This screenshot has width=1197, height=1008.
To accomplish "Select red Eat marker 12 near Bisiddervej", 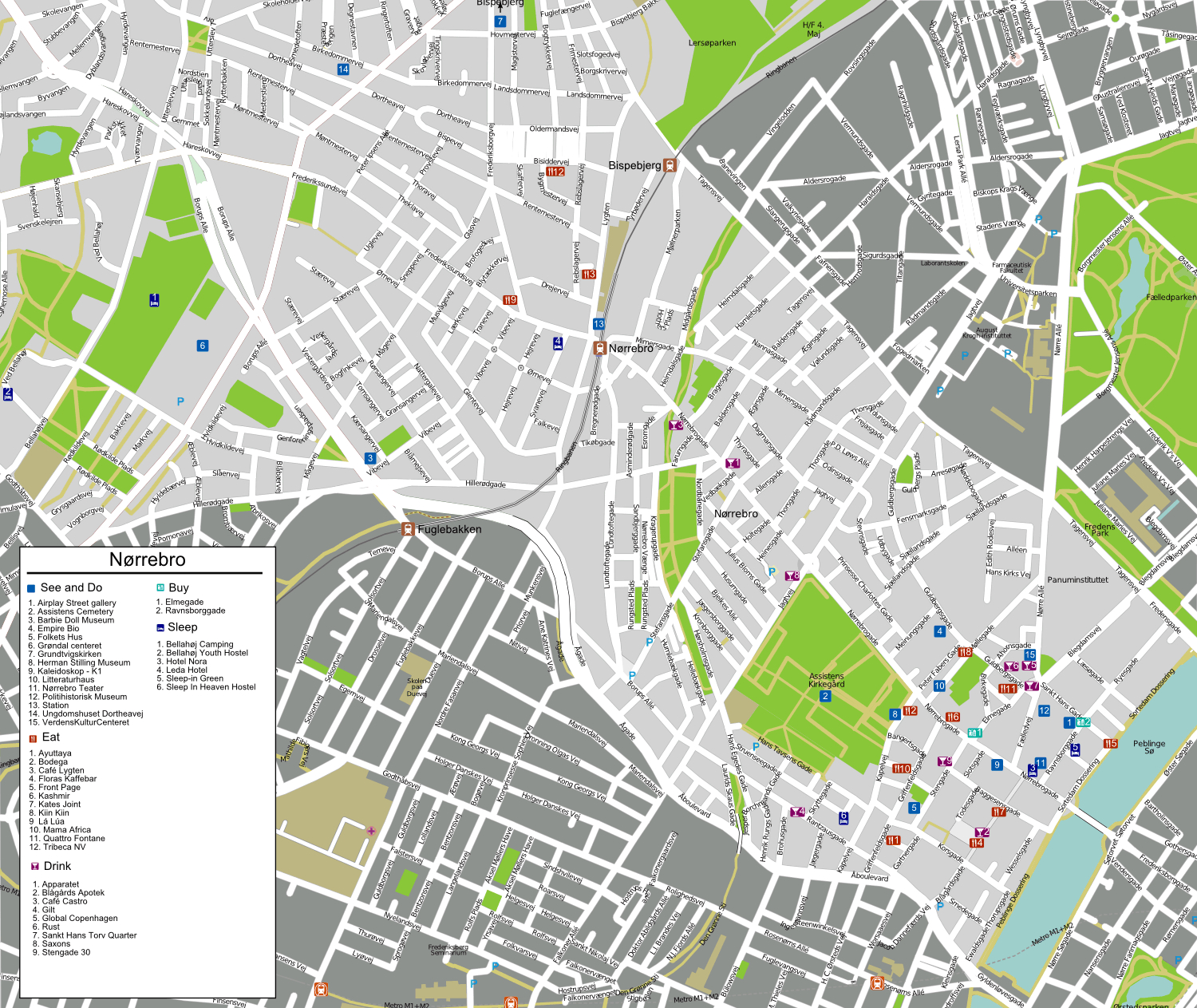I will pyautogui.click(x=555, y=172).
